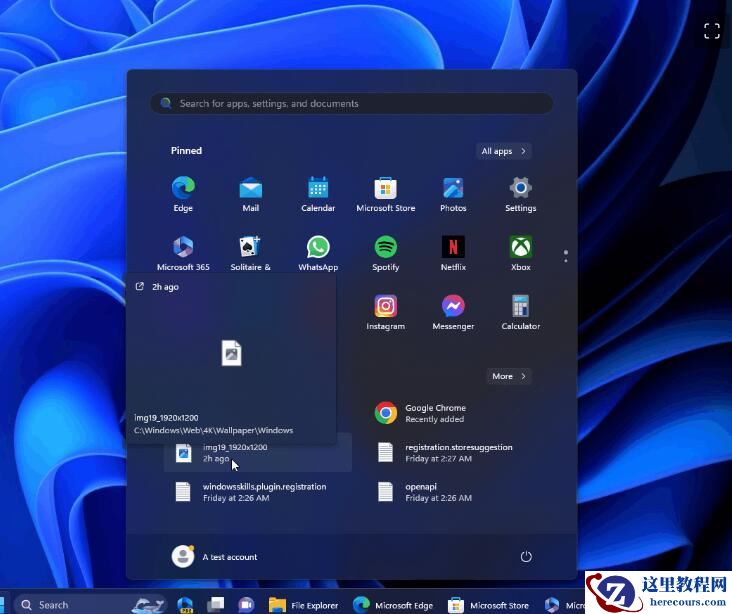Open Microsoft Edge from taskbar
This screenshot has width=732, height=614.
393,605
